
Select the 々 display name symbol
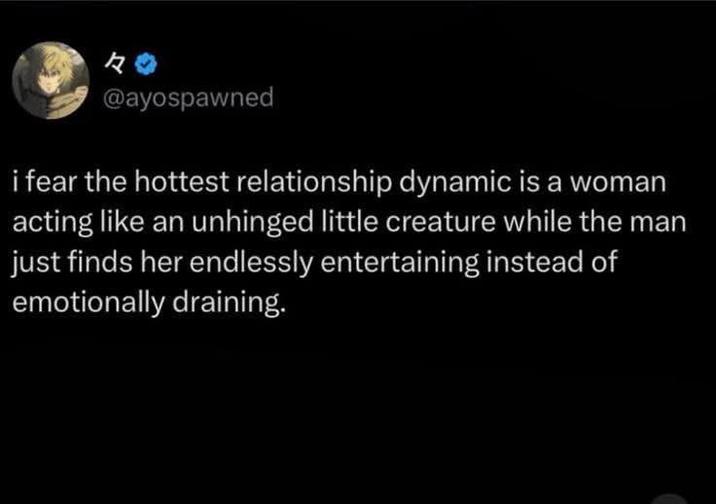(115, 64)
